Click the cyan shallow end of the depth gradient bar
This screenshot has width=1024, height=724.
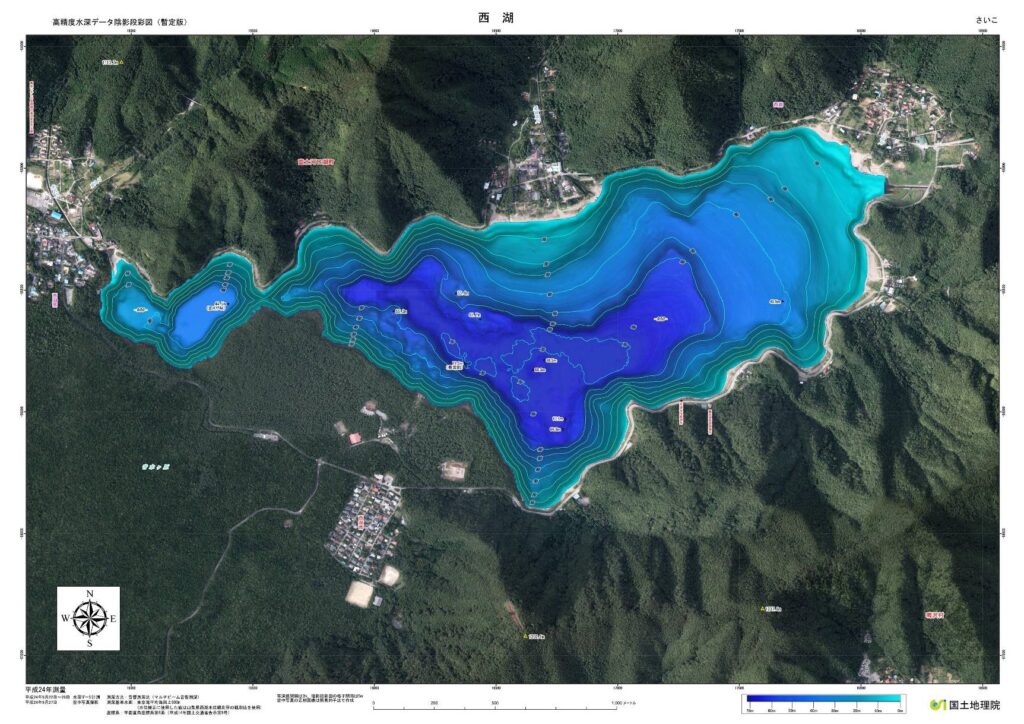[x=898, y=700]
